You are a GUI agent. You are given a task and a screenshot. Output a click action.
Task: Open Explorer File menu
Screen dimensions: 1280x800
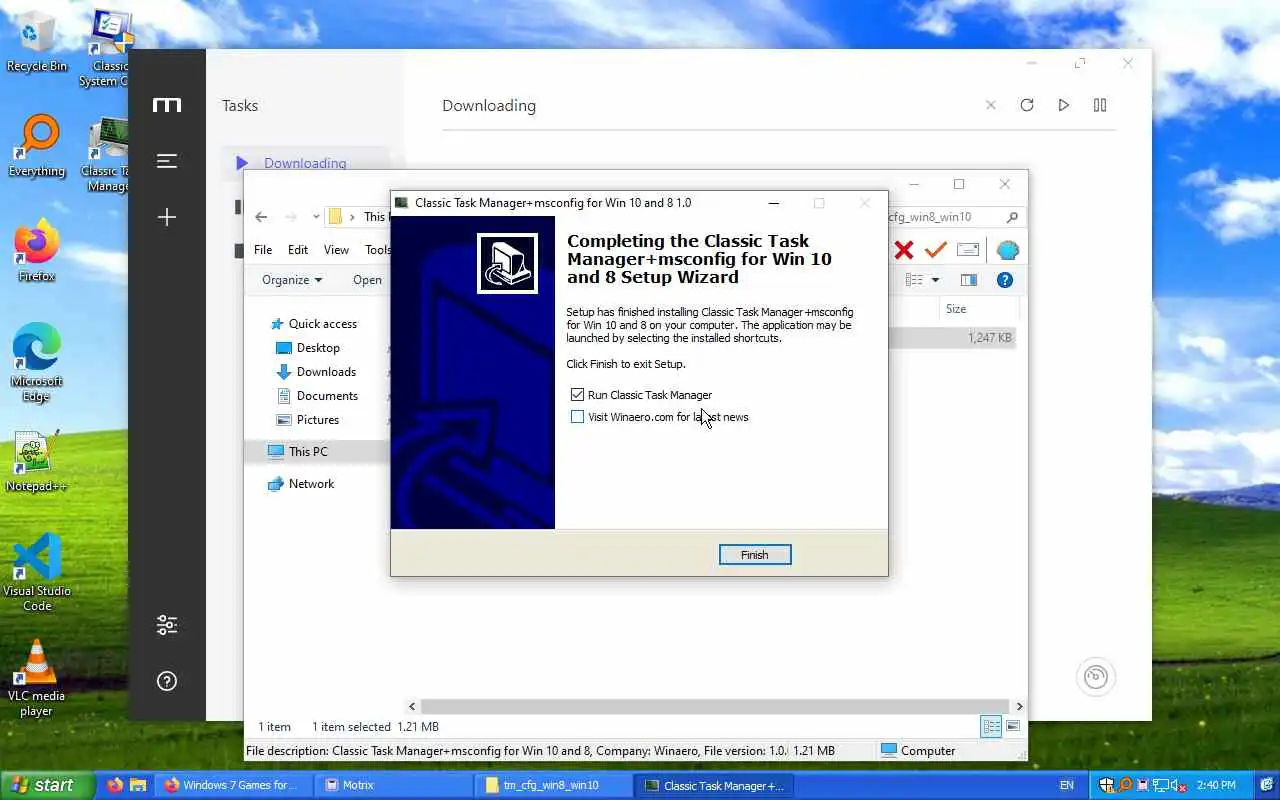263,250
